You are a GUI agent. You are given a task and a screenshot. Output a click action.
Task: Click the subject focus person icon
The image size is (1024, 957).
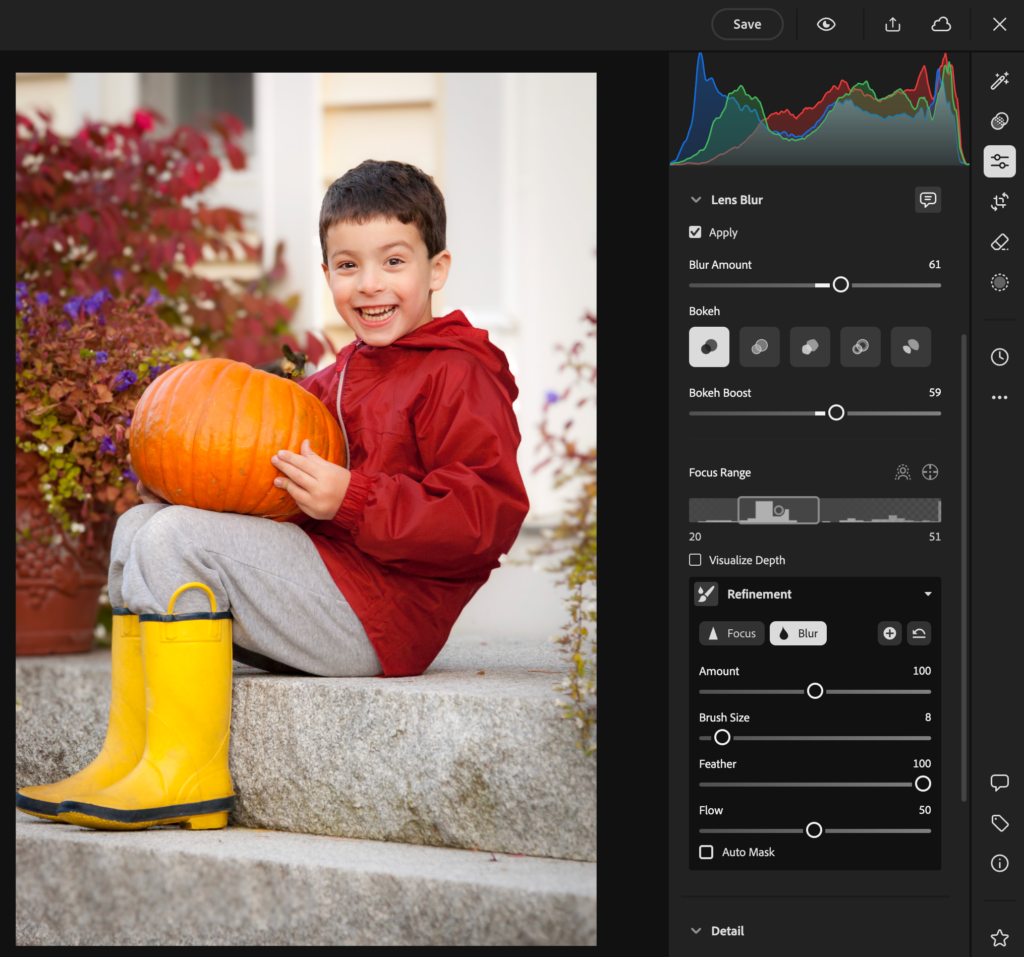[903, 472]
